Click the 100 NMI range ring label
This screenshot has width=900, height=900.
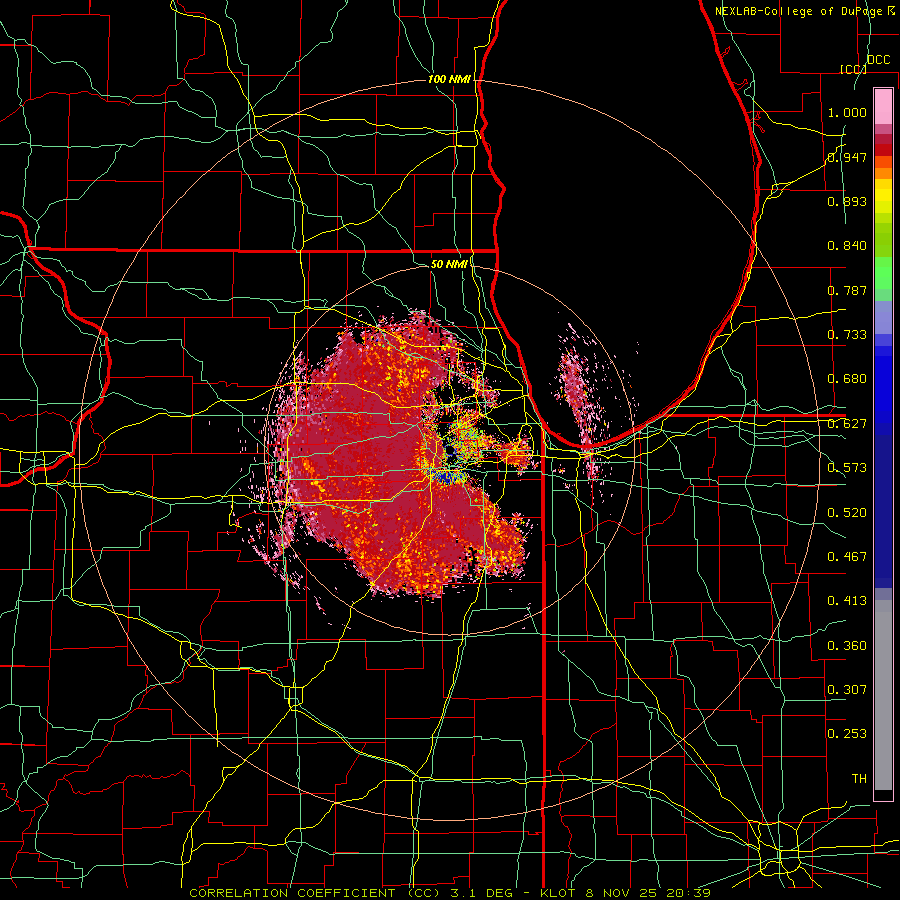click(449, 79)
